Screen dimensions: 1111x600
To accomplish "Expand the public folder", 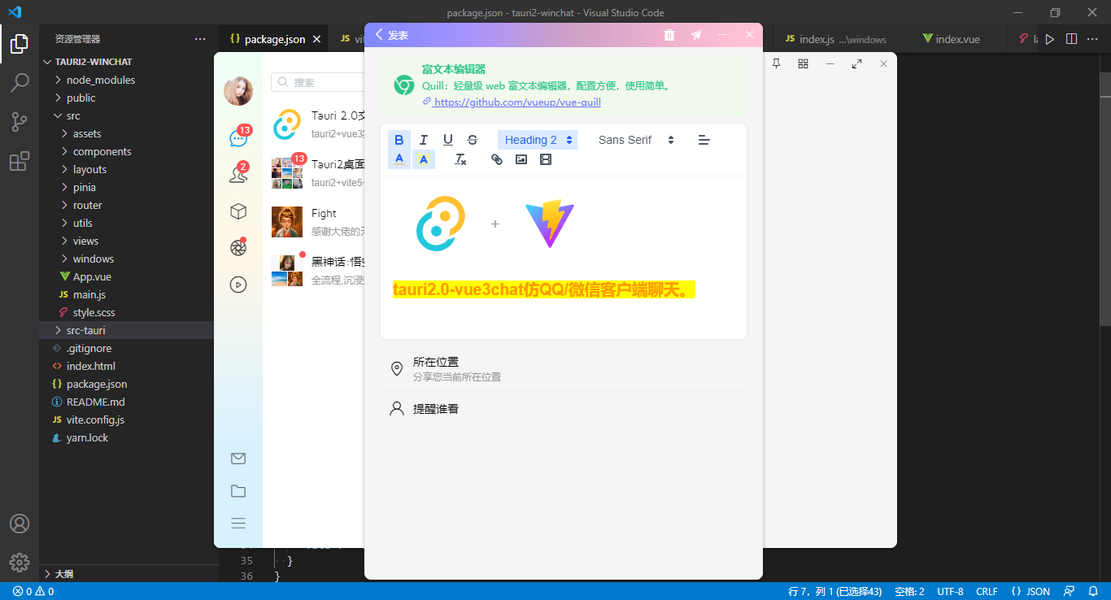I will [x=126, y=98].
